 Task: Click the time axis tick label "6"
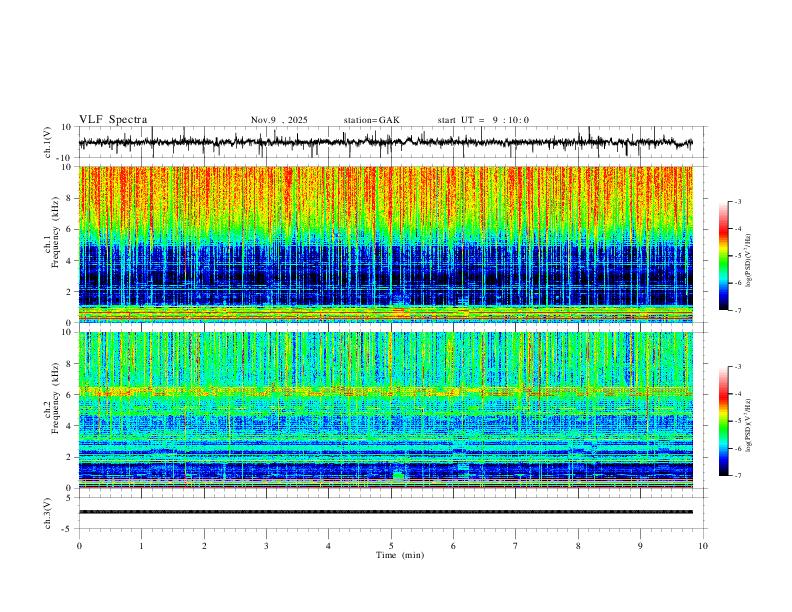coord(453,546)
